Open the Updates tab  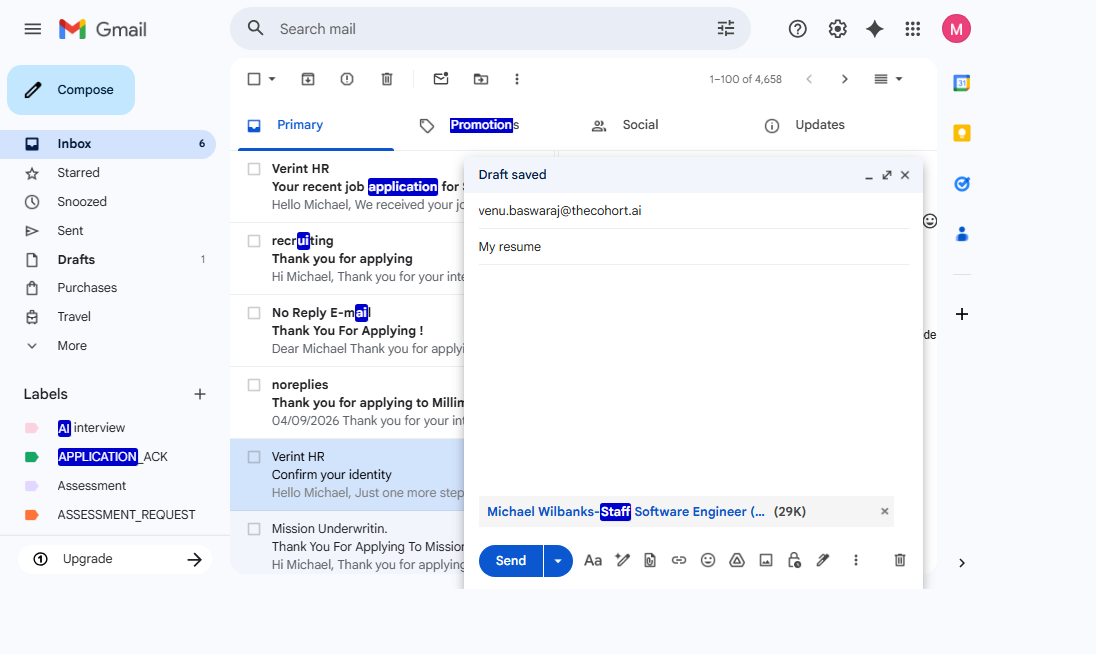(819, 125)
